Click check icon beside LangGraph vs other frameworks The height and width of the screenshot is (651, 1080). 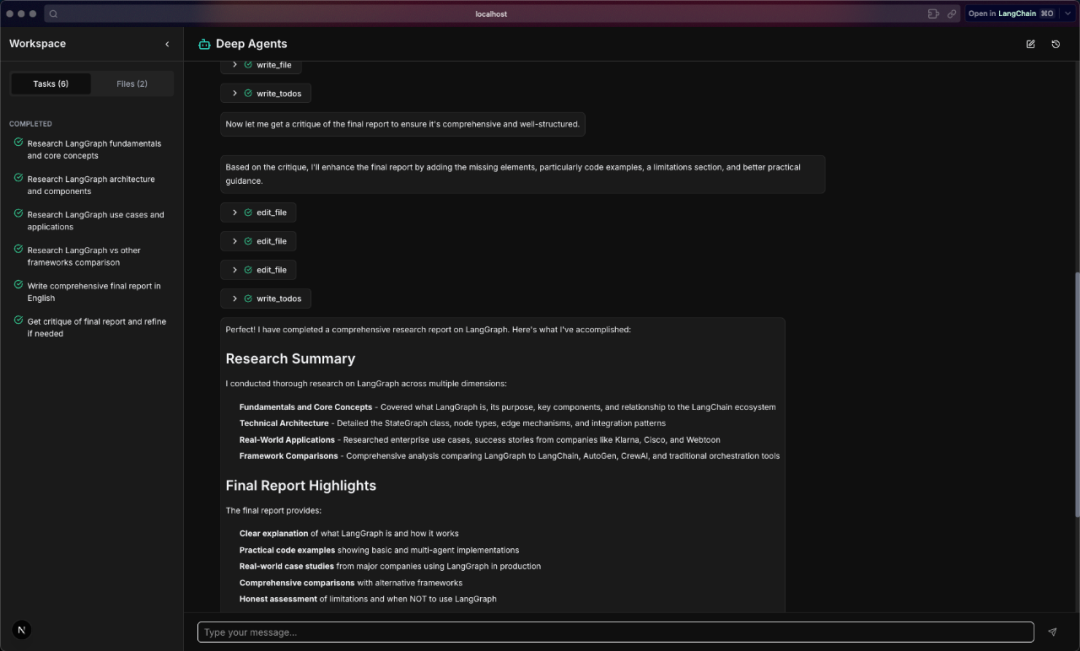(x=19, y=249)
